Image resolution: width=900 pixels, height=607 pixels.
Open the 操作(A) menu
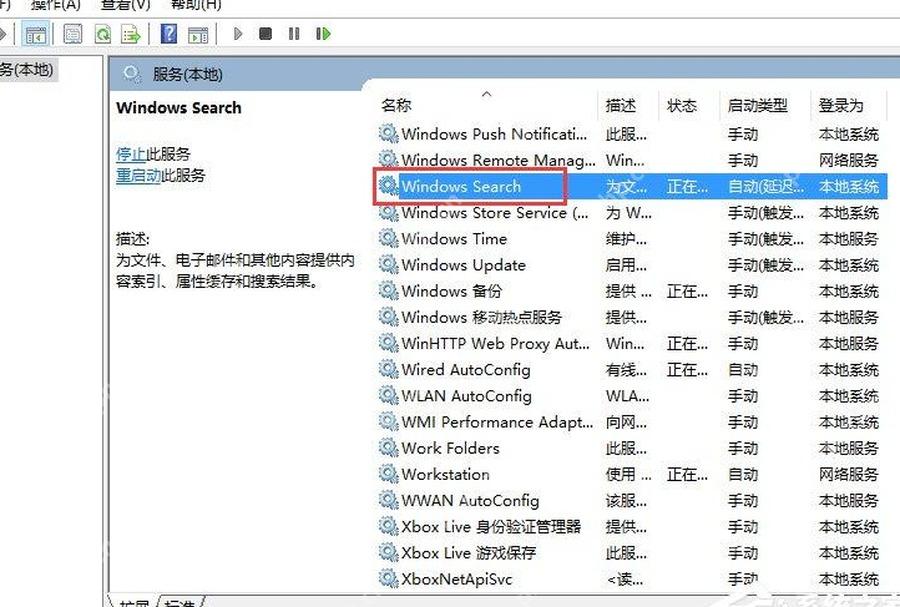coord(56,5)
